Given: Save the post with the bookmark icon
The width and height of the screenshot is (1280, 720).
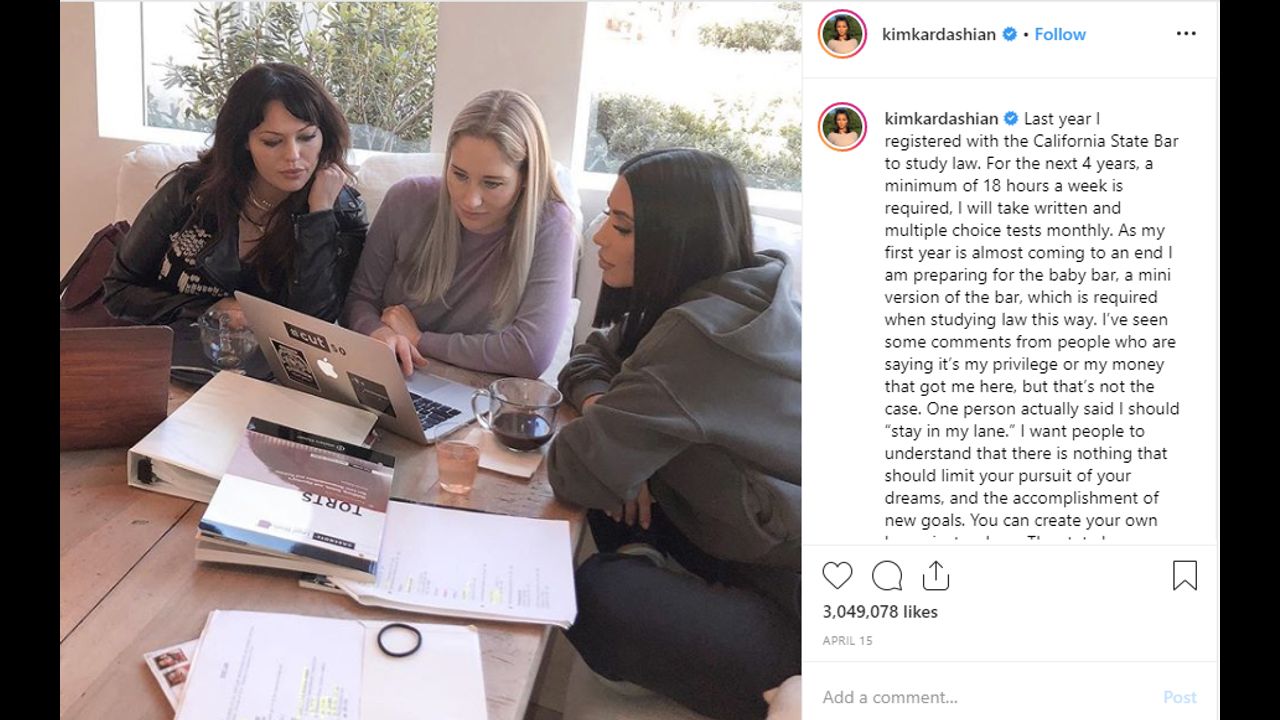Looking at the screenshot, I should pyautogui.click(x=1184, y=575).
